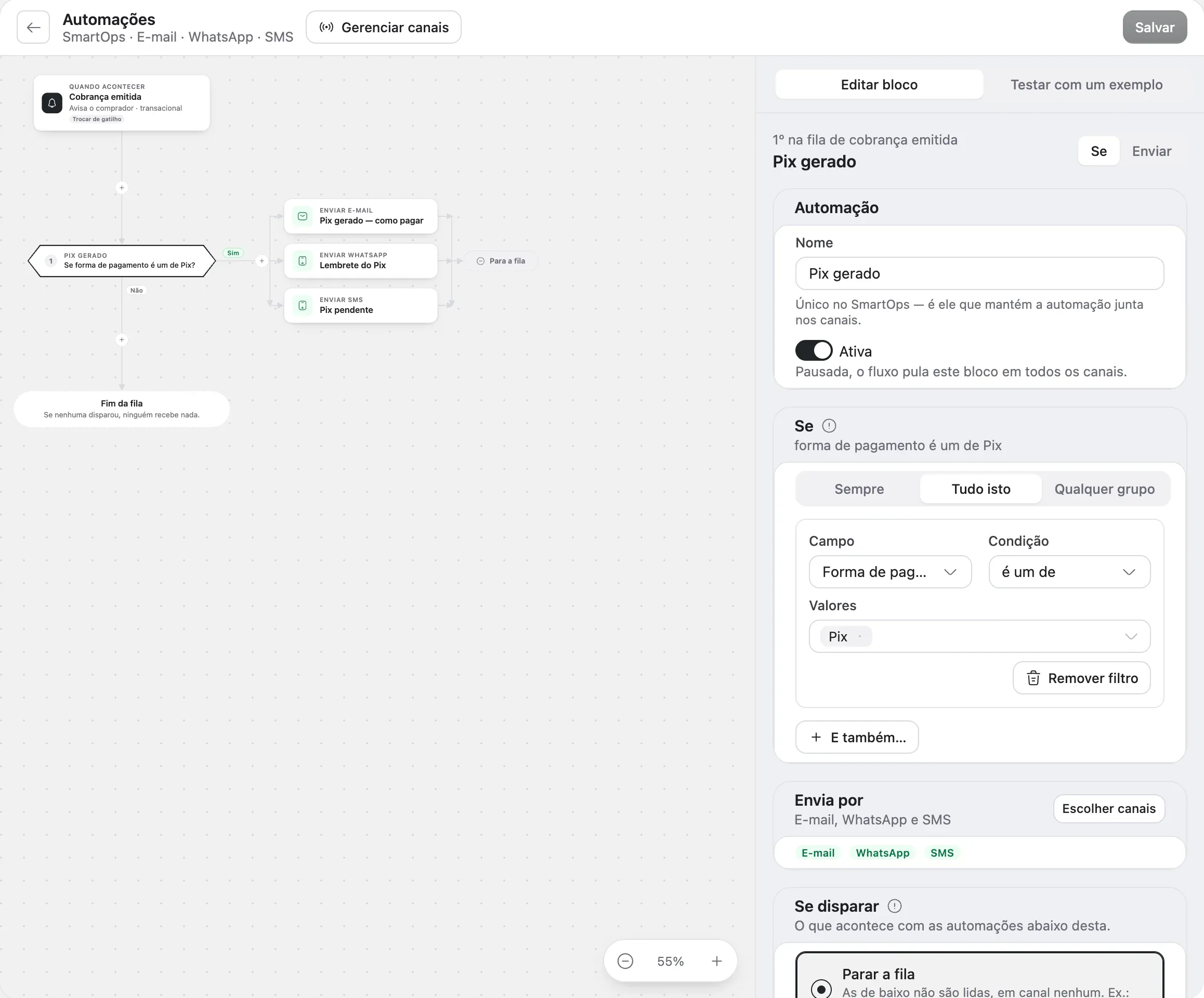Click Escolher canais button
Screen dimensions: 1204x998
pyautogui.click(x=1108, y=808)
